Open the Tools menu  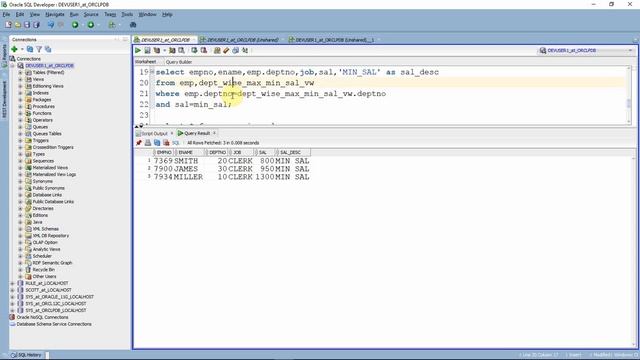coord(127,14)
